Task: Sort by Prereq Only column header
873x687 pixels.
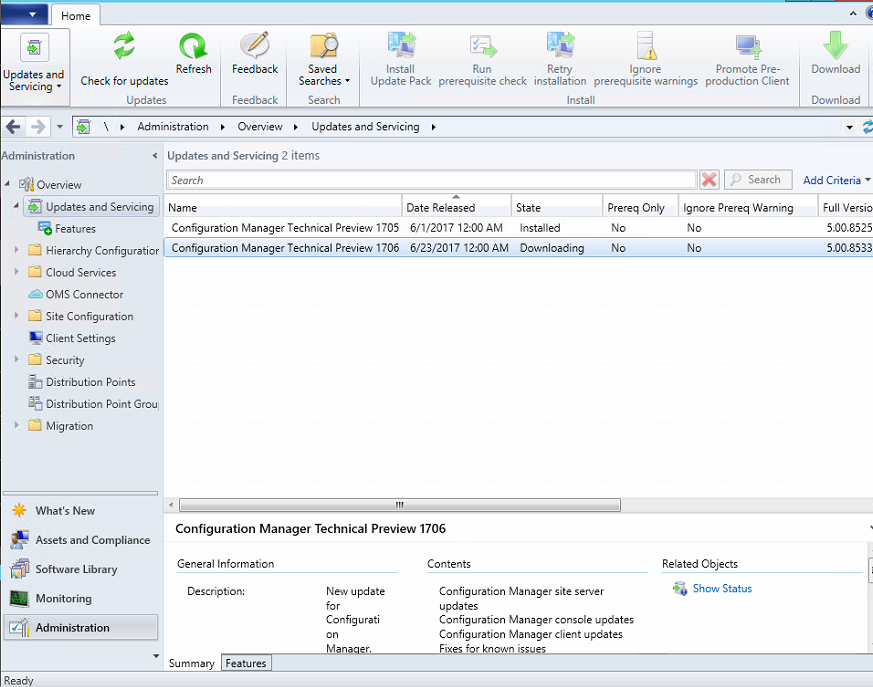Action: (x=640, y=207)
